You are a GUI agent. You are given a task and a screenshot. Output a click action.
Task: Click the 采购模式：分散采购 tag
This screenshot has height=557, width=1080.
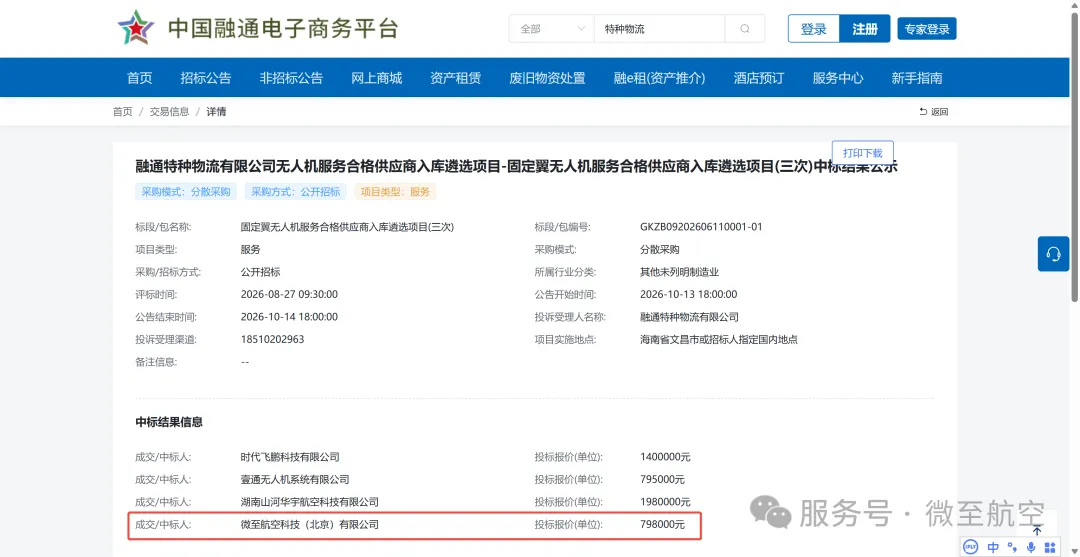(186, 191)
